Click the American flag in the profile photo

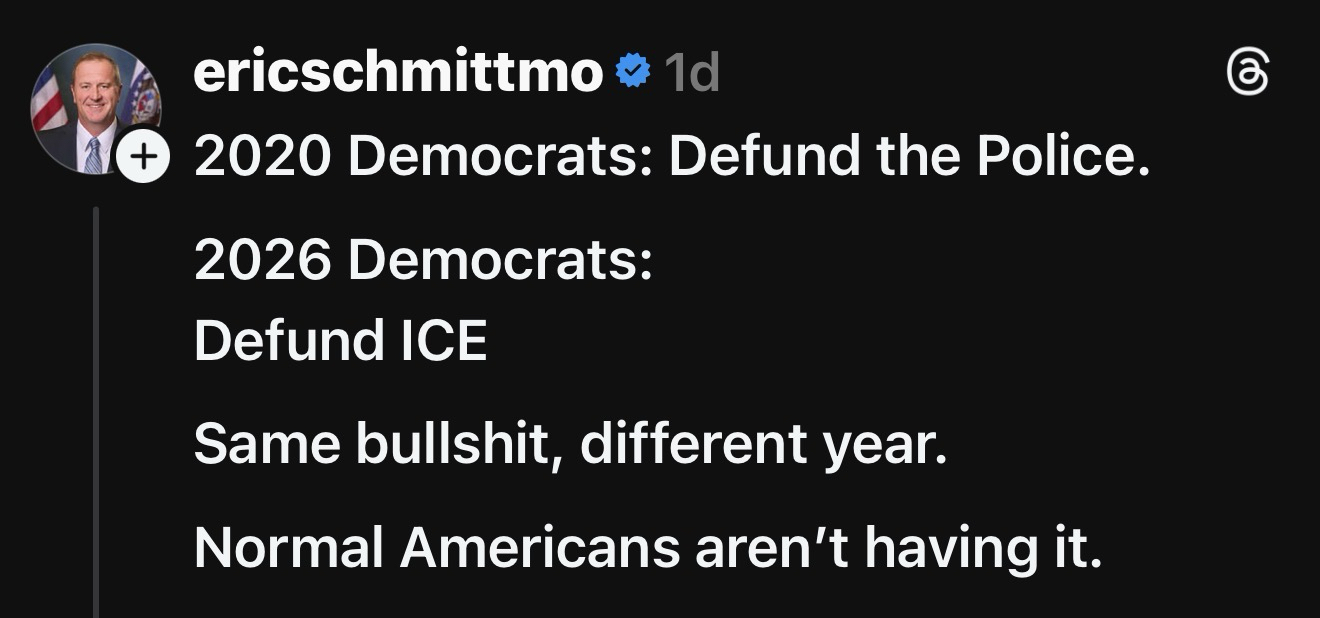(48, 100)
